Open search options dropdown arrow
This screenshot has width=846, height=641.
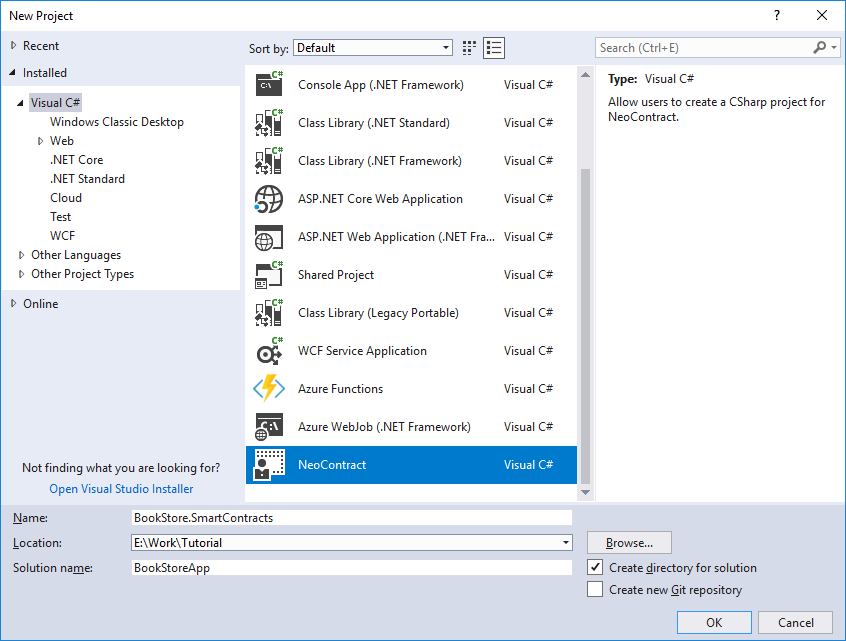pyautogui.click(x=834, y=47)
